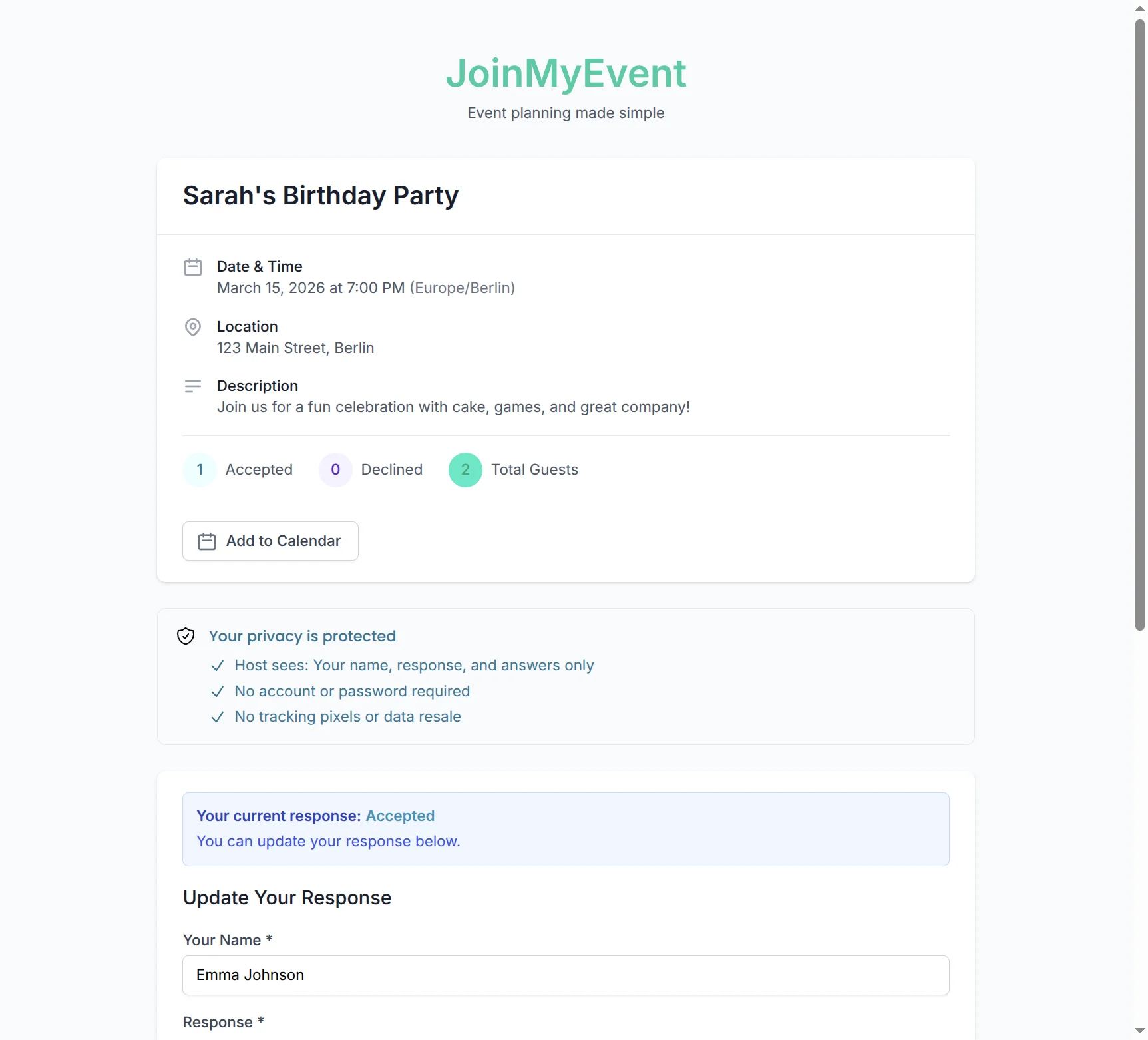
Task: Click the location pin icon
Action: [x=193, y=326]
